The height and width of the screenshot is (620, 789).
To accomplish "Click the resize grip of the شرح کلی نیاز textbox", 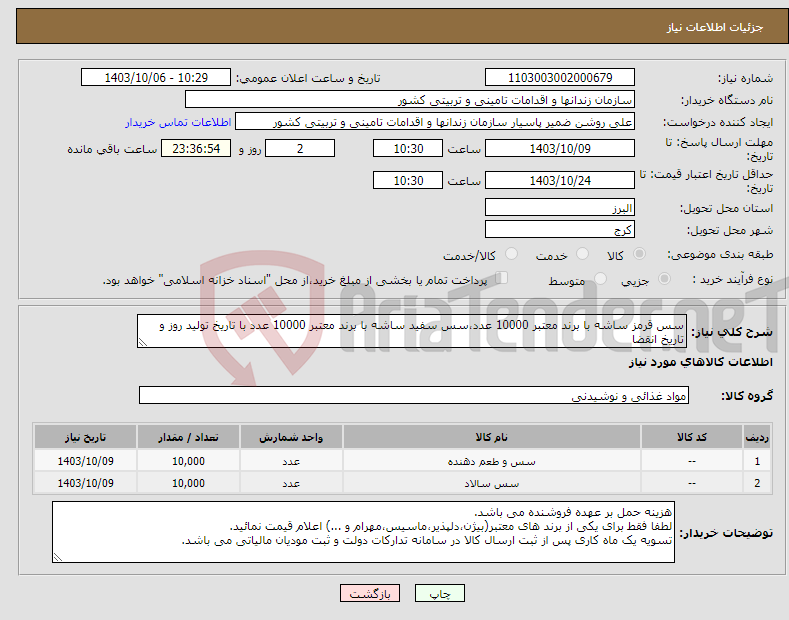I will tap(142, 343).
